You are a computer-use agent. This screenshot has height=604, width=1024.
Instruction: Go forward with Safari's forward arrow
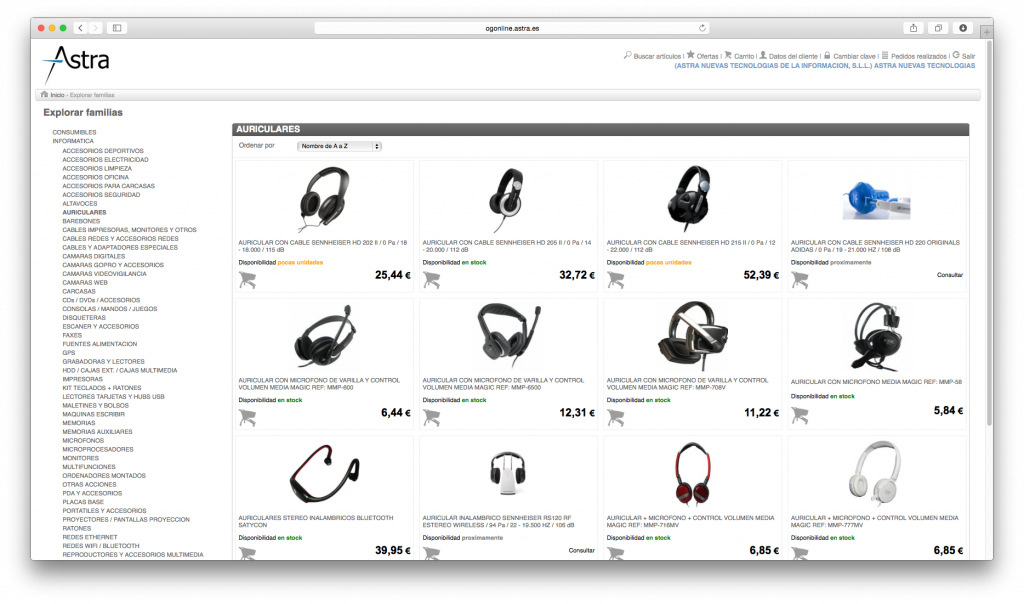95,28
